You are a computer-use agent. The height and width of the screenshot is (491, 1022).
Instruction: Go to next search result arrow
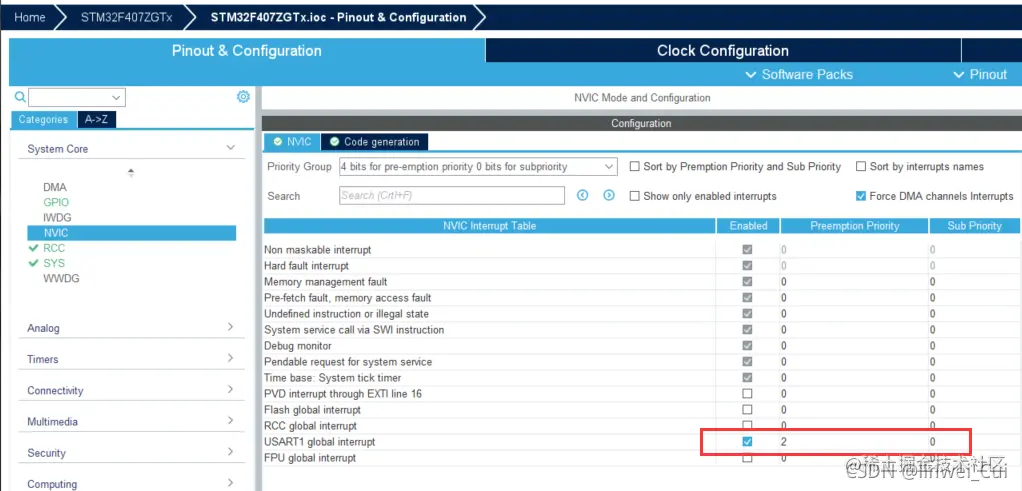point(609,195)
